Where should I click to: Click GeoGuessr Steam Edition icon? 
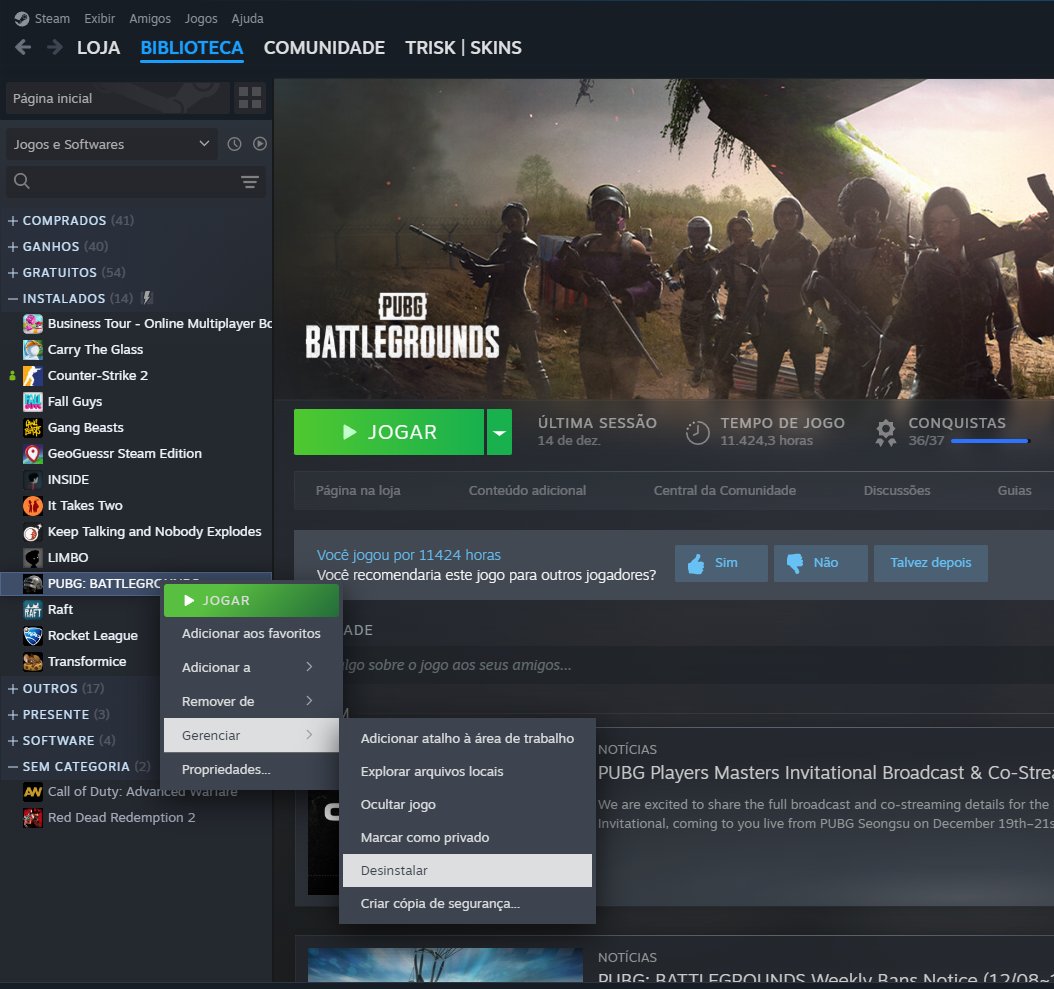point(33,454)
